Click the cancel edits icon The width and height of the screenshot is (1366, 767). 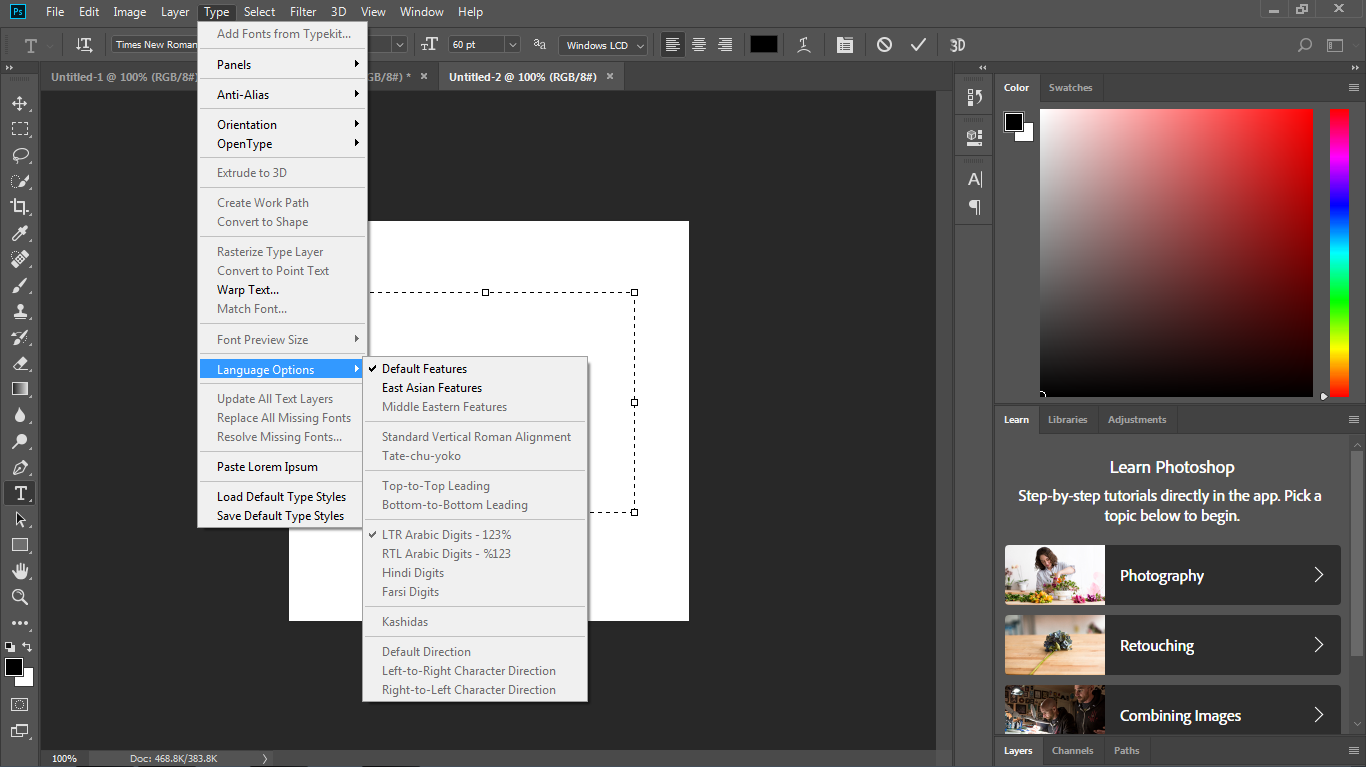[x=884, y=45]
